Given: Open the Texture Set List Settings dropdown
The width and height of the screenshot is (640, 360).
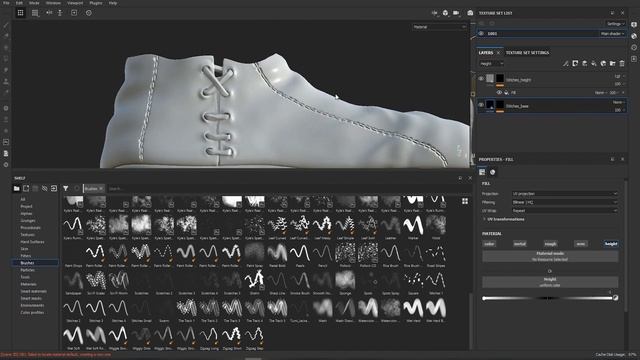Looking at the screenshot, I should click(x=615, y=24).
